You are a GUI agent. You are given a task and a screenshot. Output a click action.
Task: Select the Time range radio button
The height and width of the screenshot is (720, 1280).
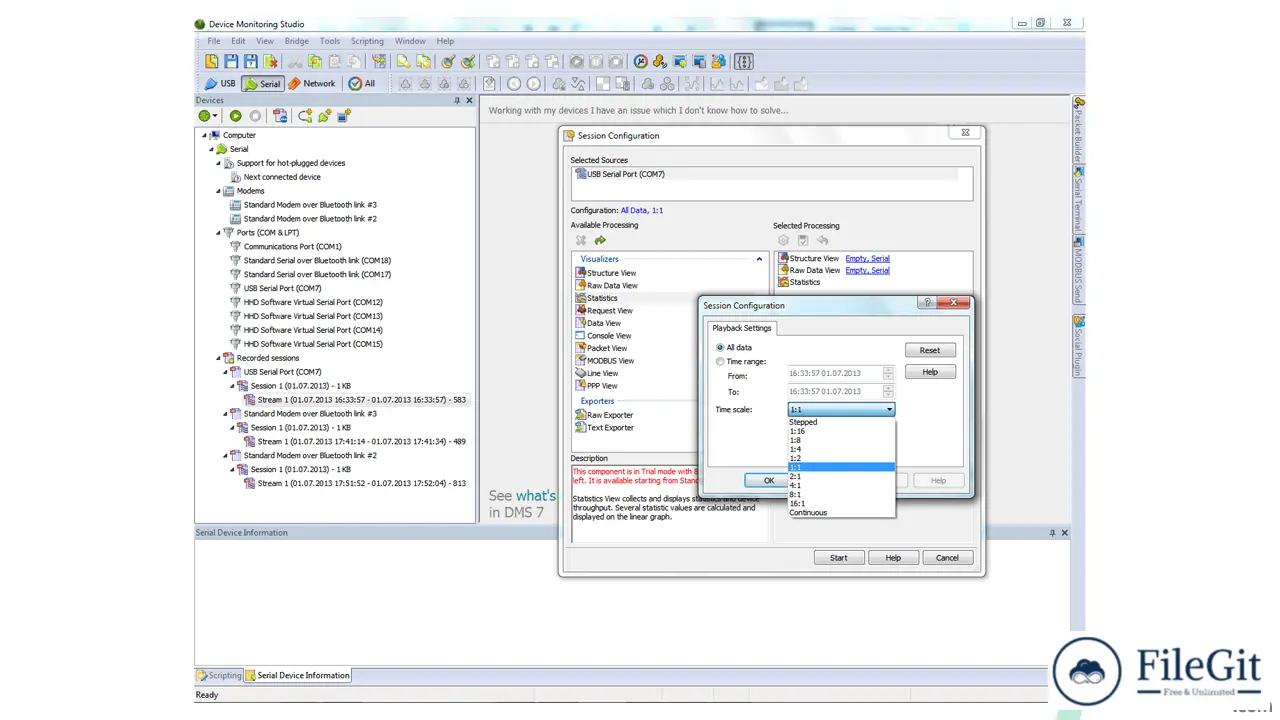[x=720, y=362]
